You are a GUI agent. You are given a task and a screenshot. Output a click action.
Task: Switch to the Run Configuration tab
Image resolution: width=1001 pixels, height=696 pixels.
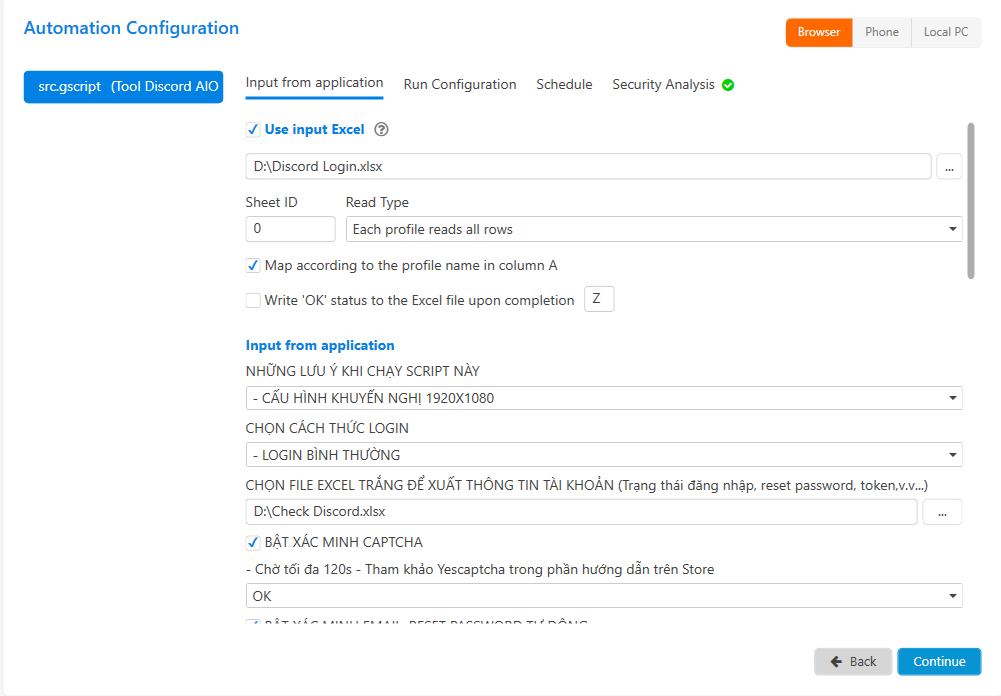click(460, 85)
